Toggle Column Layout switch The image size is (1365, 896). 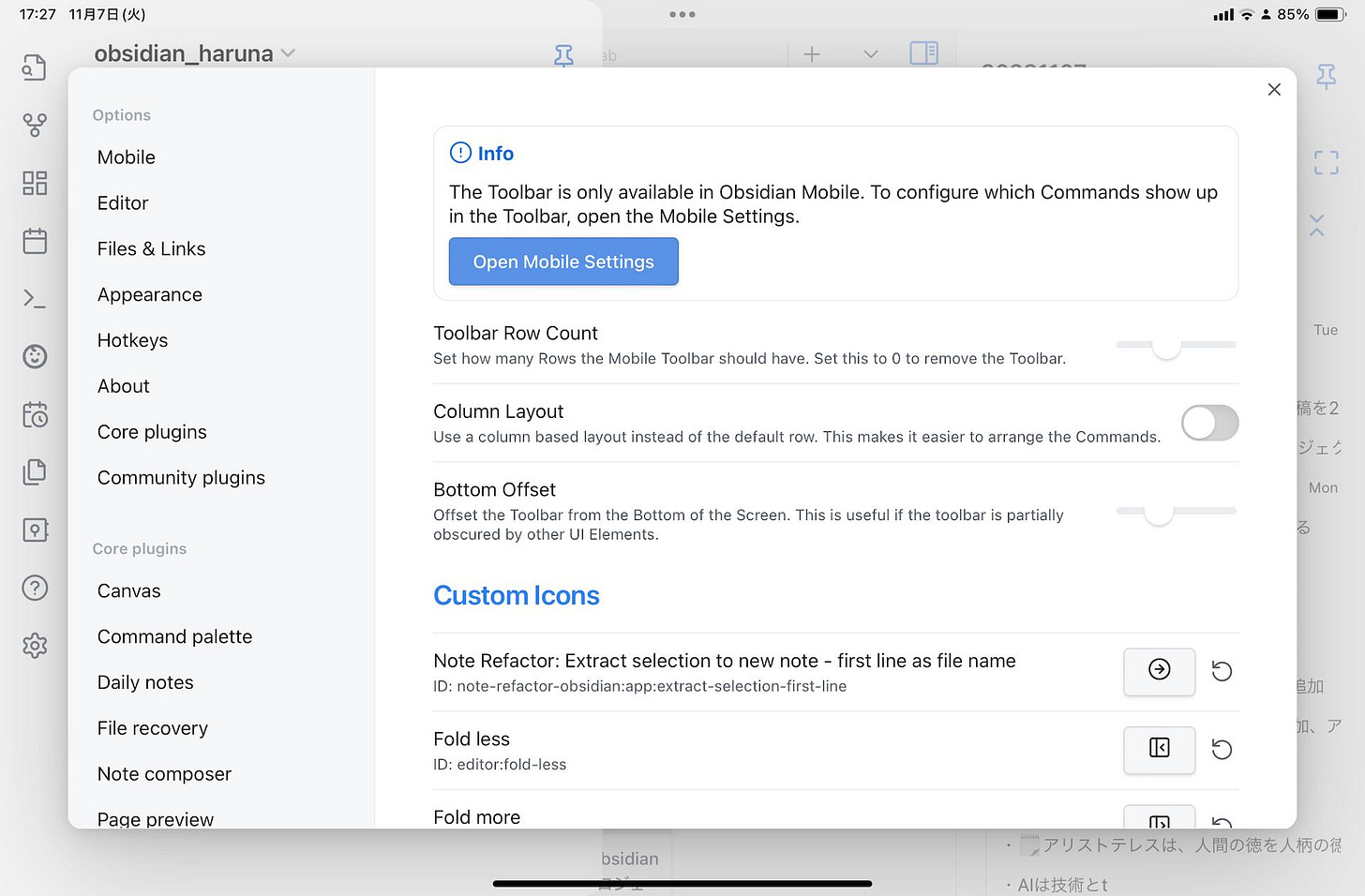pos(1209,423)
